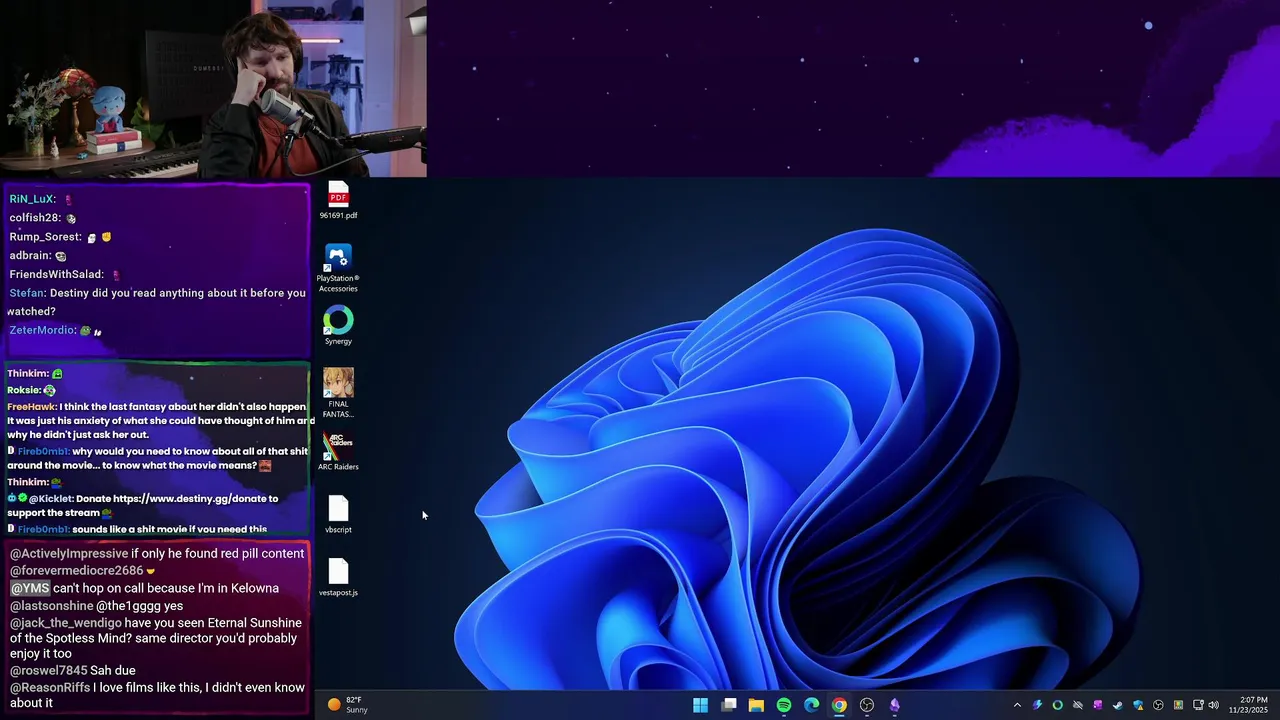Open Google Chrome from the taskbar
Screen dimensions: 1280x720
tap(839, 705)
